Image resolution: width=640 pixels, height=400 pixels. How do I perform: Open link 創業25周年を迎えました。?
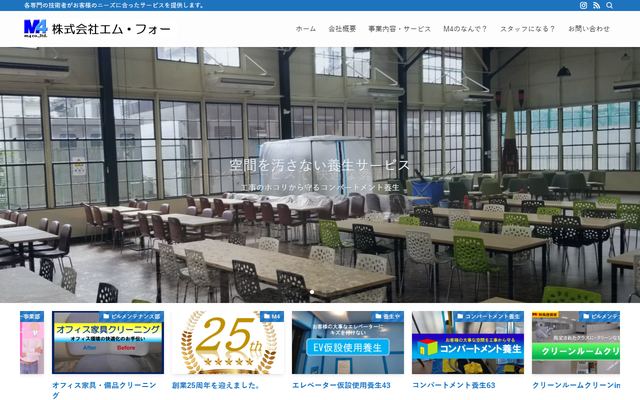tap(216, 385)
